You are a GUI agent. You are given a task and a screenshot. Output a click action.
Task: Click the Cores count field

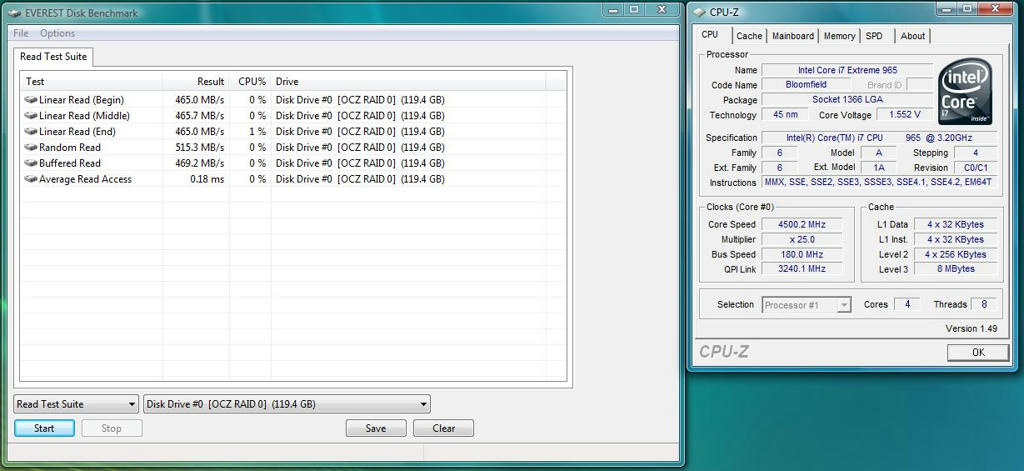(907, 304)
